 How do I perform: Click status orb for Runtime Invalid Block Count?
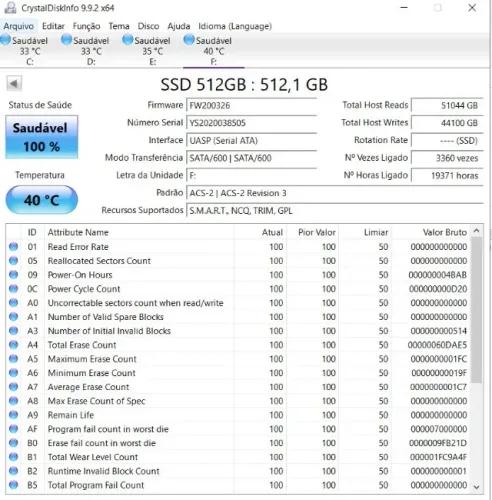point(13,471)
